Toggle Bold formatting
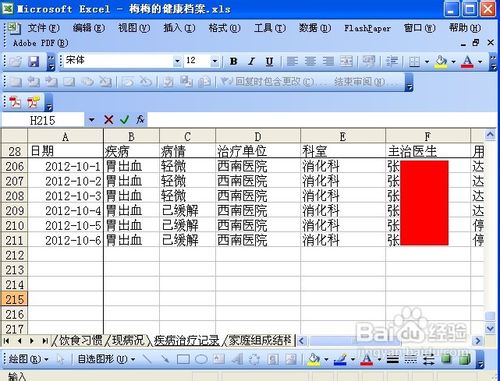Viewport: 500px width, 381px height. 234,61
